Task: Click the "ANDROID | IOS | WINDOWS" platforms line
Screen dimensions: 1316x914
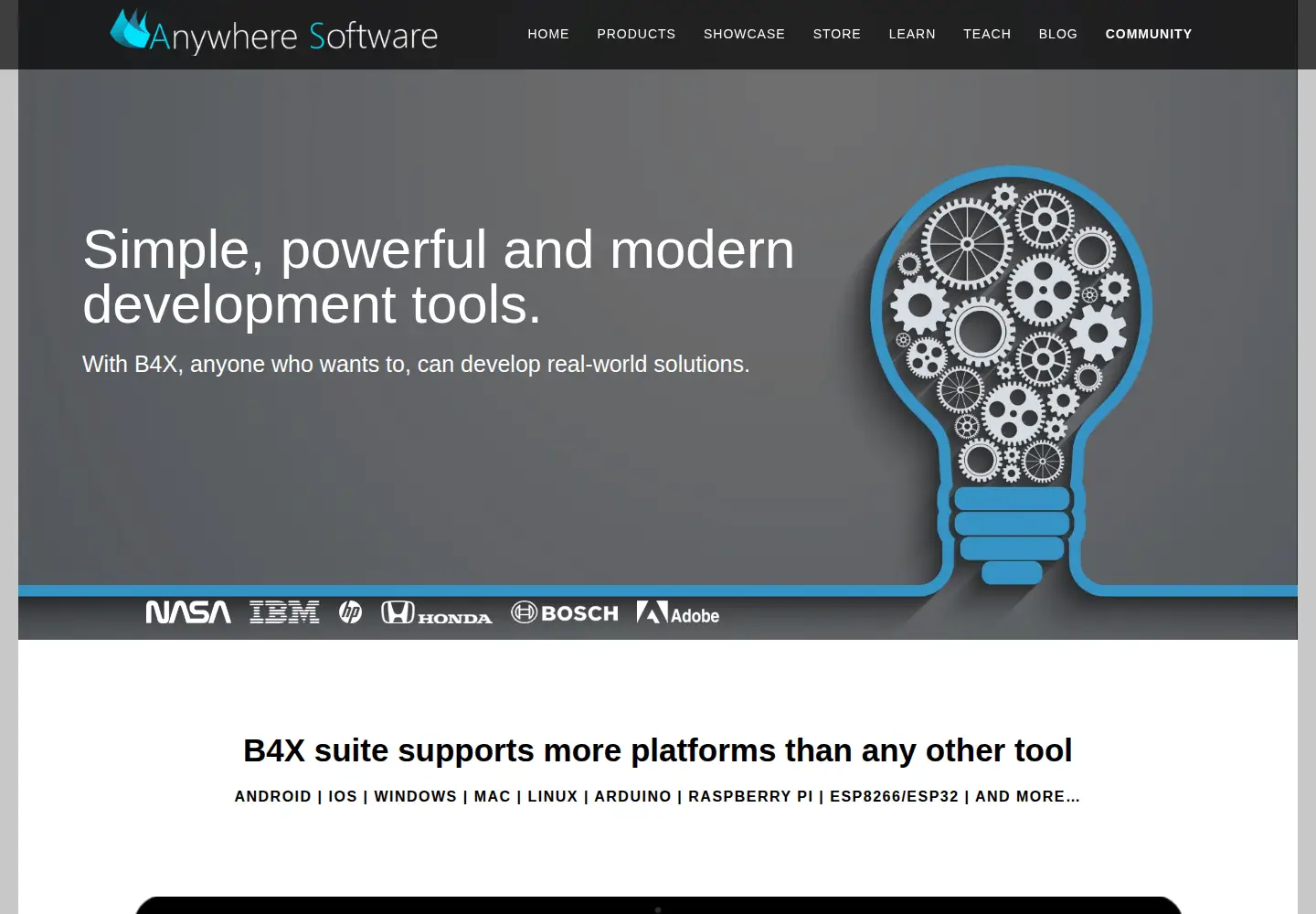Action: click(658, 796)
